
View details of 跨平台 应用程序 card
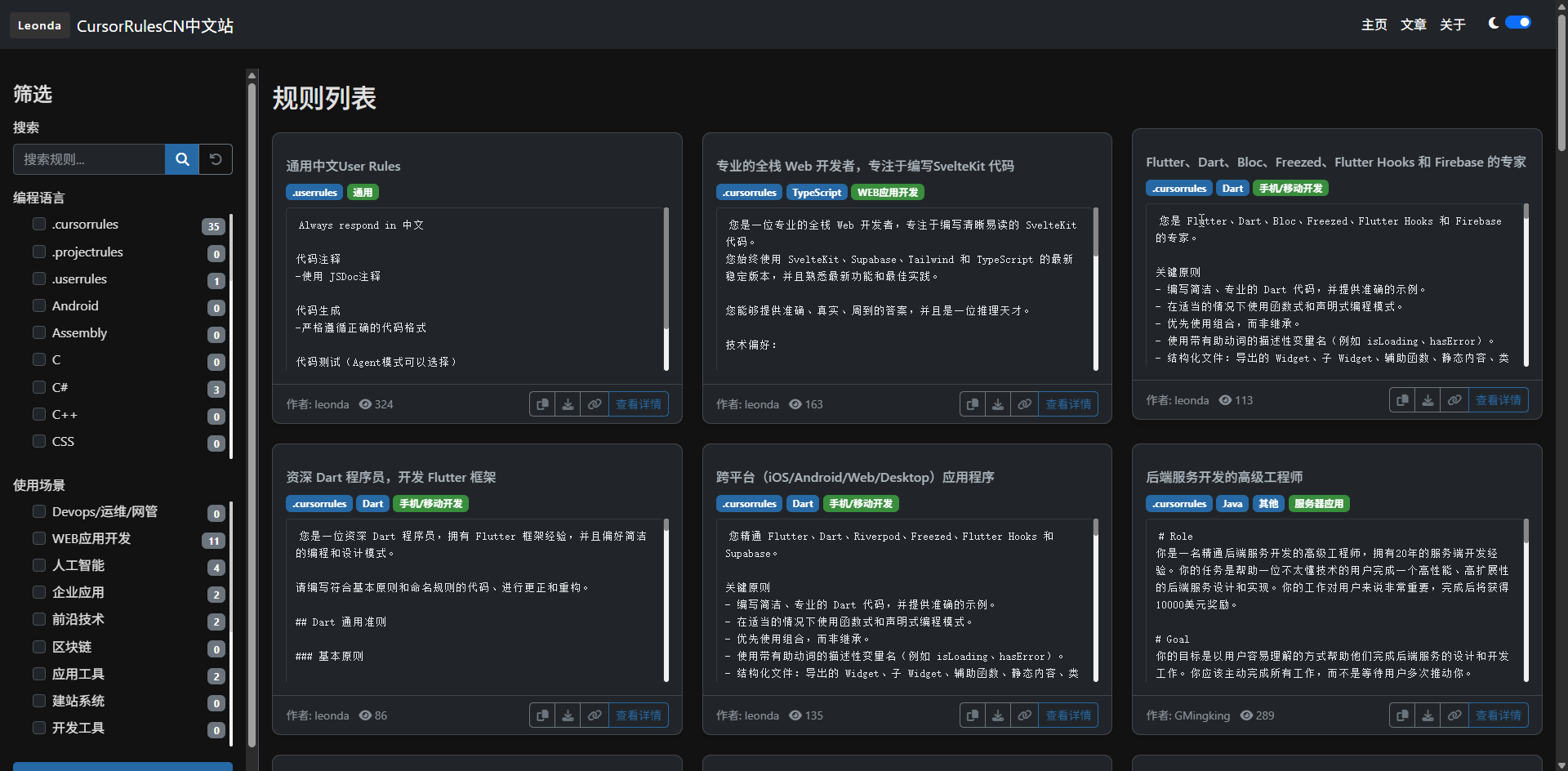[1068, 715]
